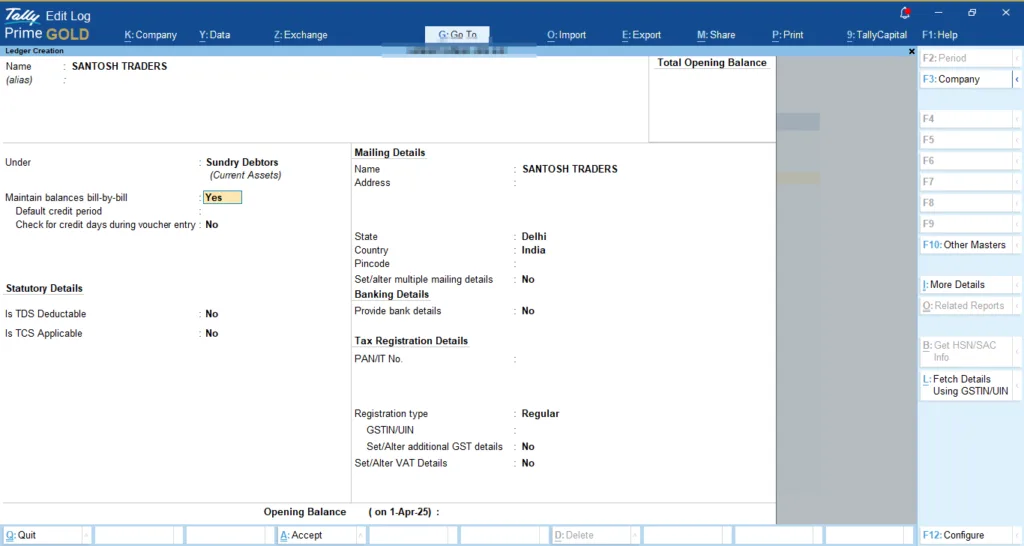The width and height of the screenshot is (1024, 546).
Task: Open 9: TallyCapital menu
Action: click(x=876, y=35)
